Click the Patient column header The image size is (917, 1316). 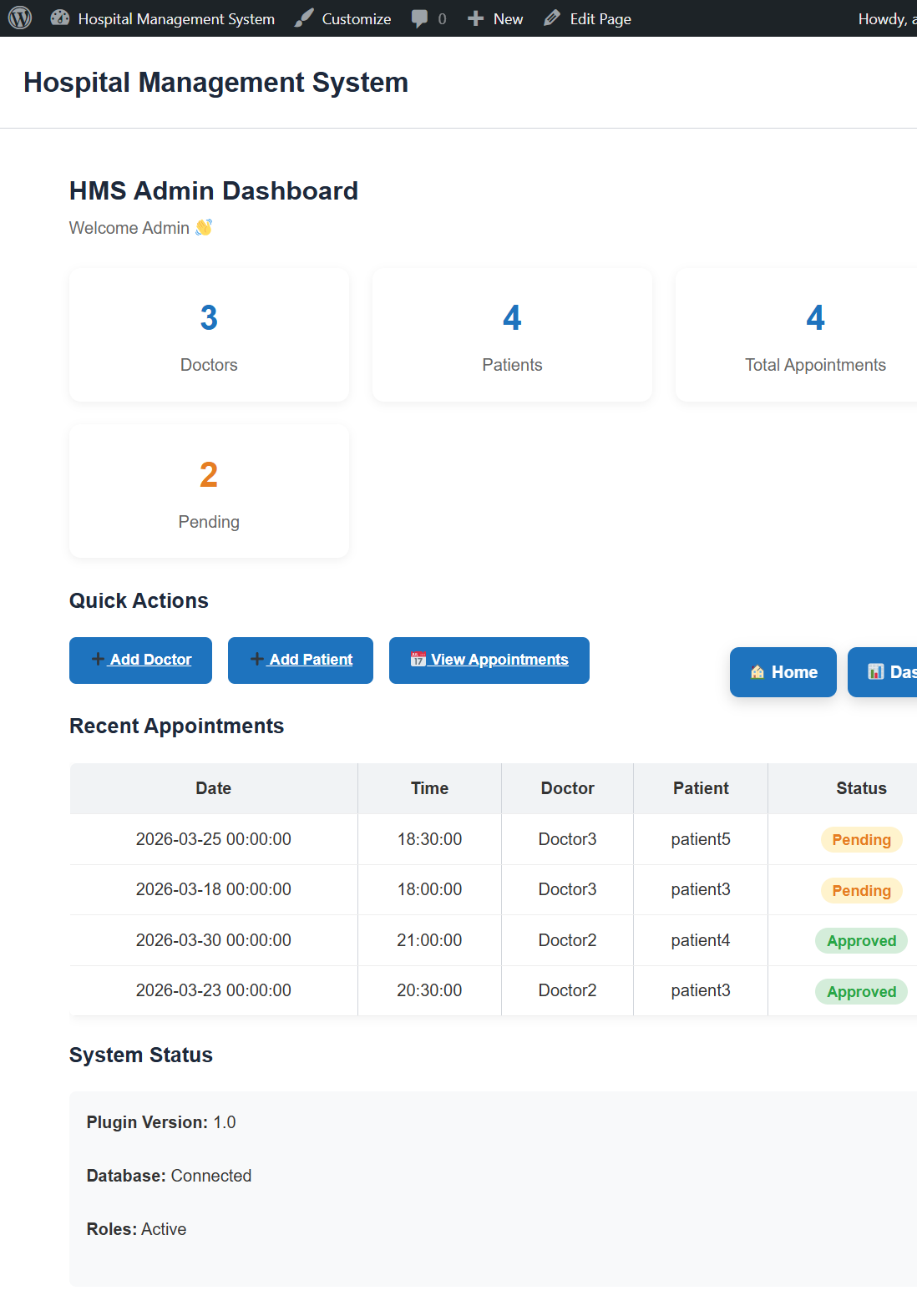[x=701, y=788]
